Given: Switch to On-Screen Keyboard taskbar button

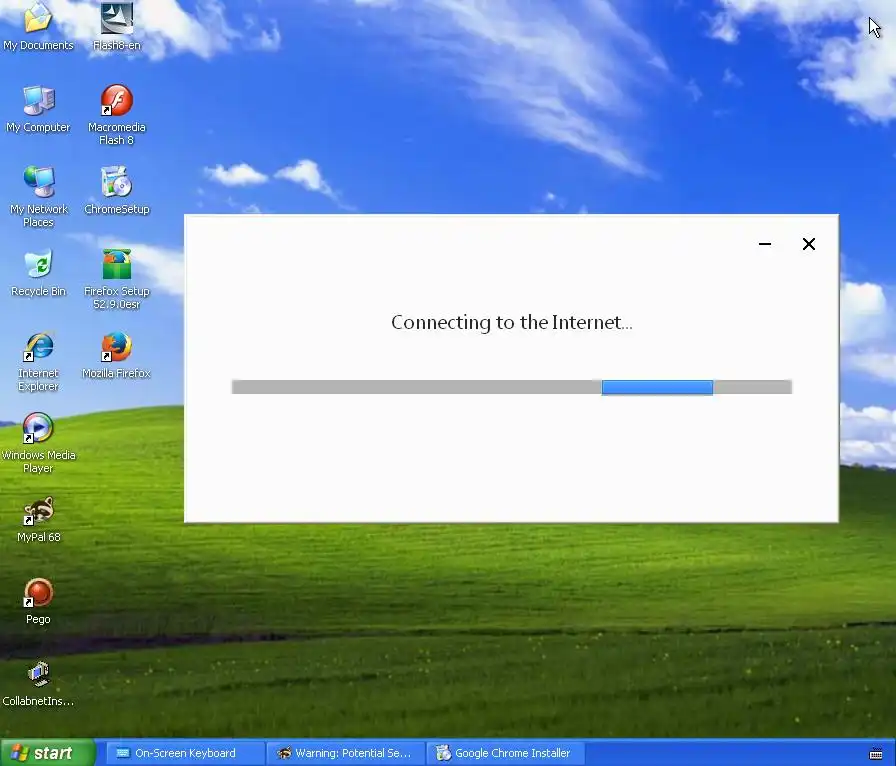Looking at the screenshot, I should [x=186, y=753].
